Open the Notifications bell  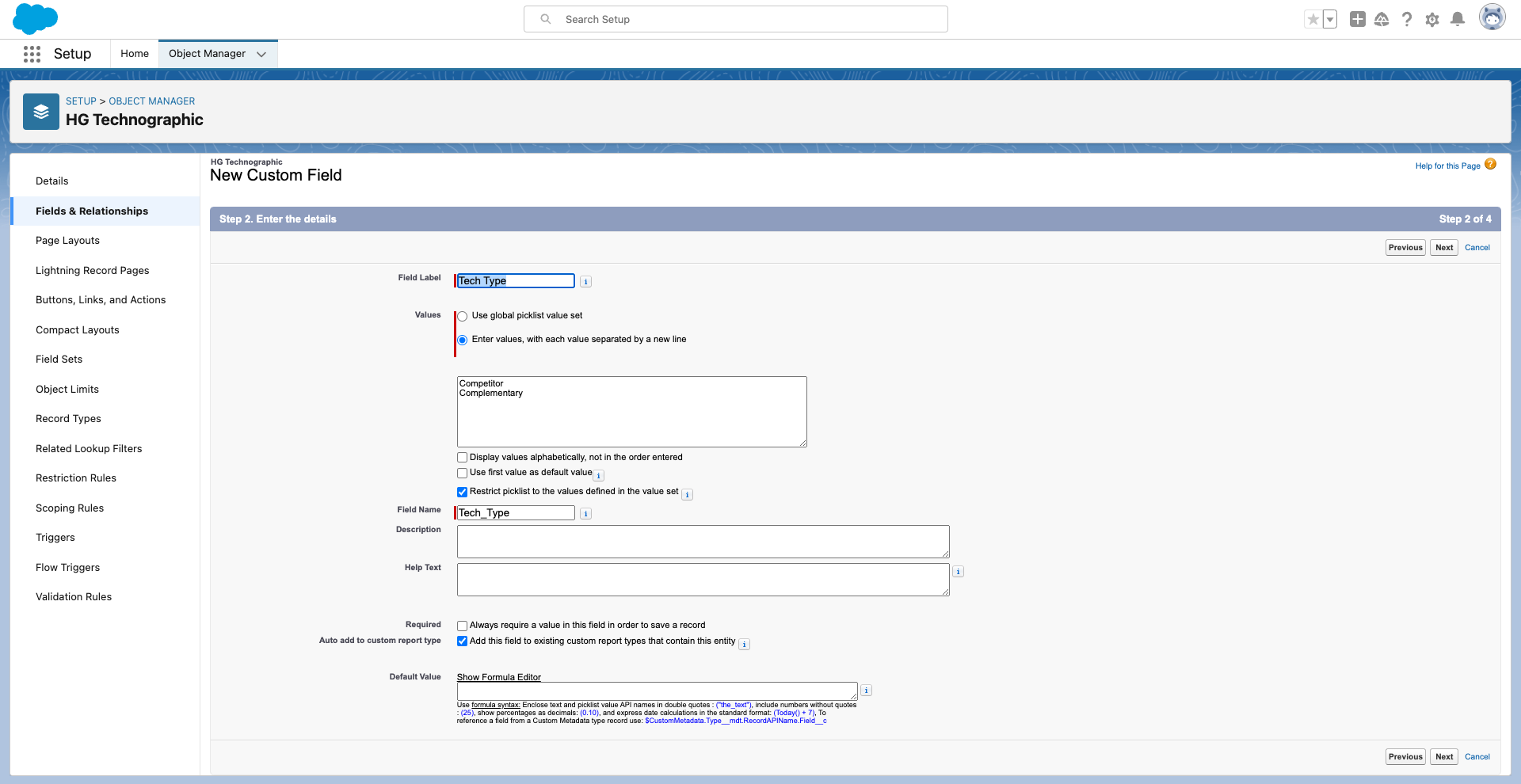click(1458, 19)
